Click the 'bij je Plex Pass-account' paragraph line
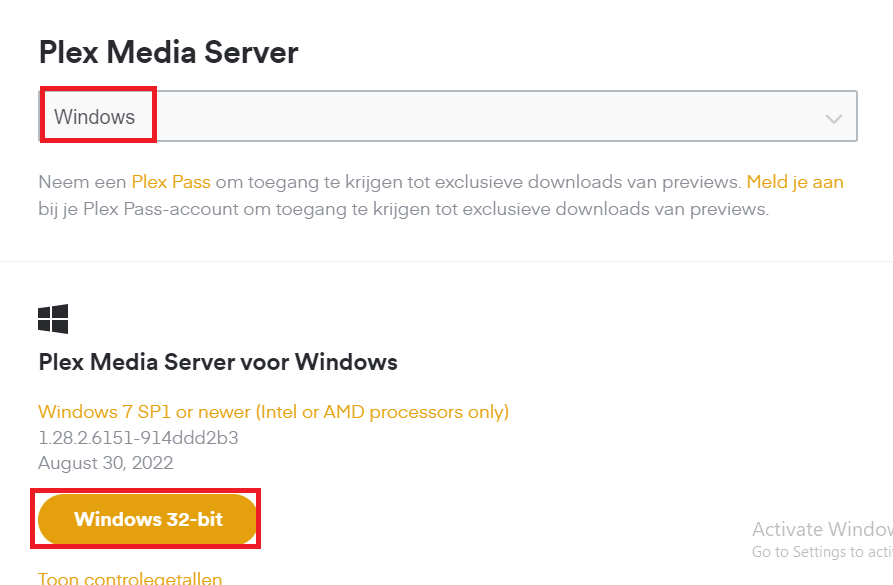Screen dimensions: 893x585 tap(404, 209)
